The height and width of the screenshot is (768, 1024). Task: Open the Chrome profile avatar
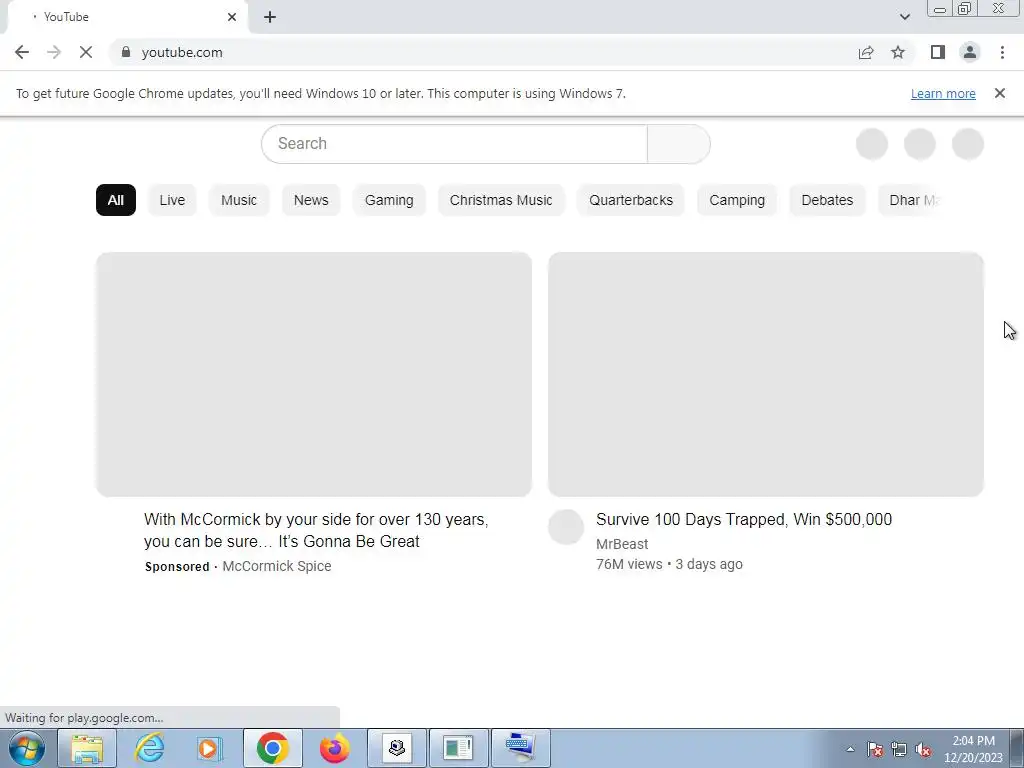click(x=970, y=52)
